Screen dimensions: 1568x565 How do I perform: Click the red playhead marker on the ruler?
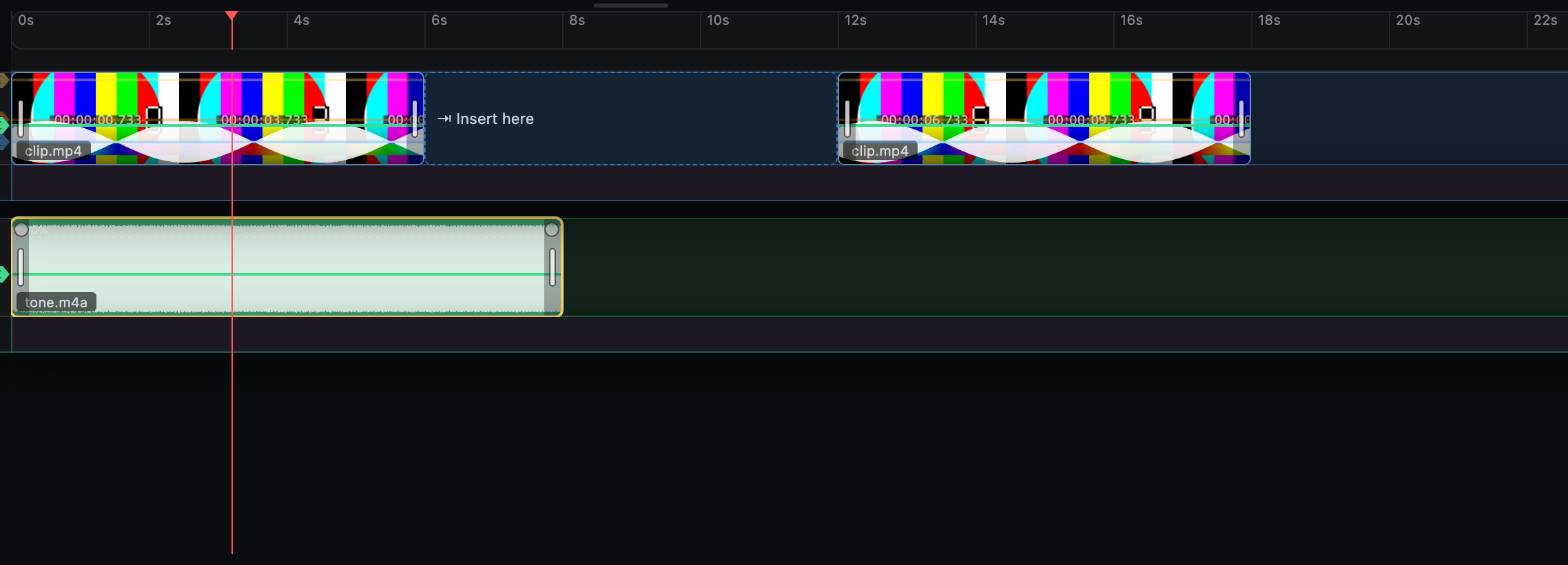(x=232, y=16)
